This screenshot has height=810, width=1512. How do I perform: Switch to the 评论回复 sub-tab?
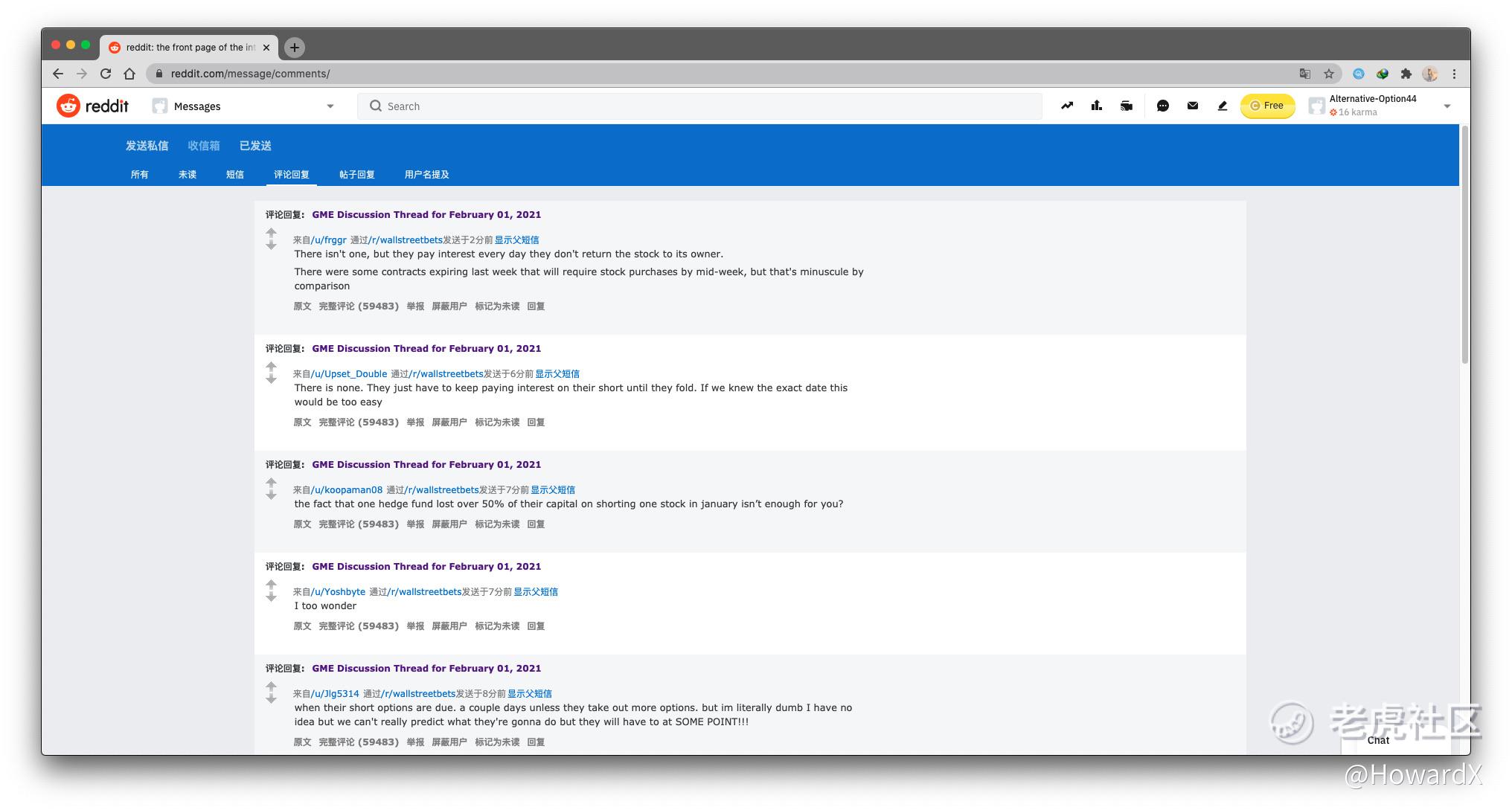[x=292, y=175]
